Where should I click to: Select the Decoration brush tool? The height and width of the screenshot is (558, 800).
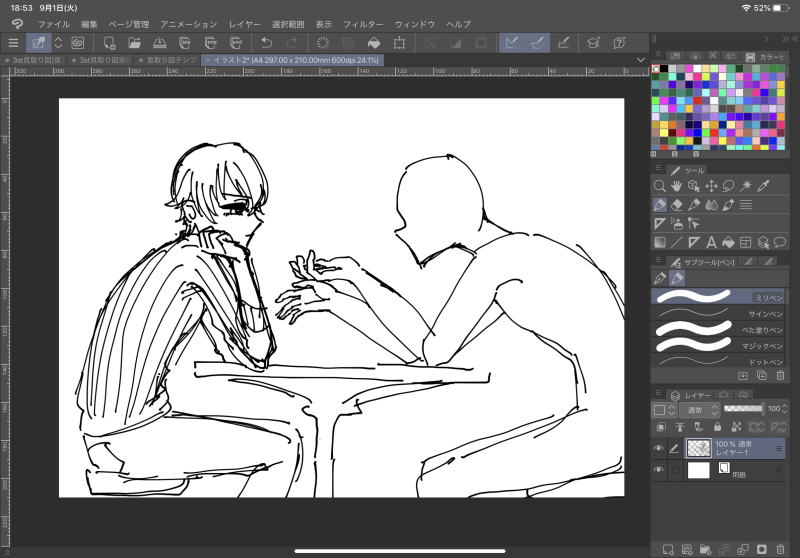click(729, 205)
